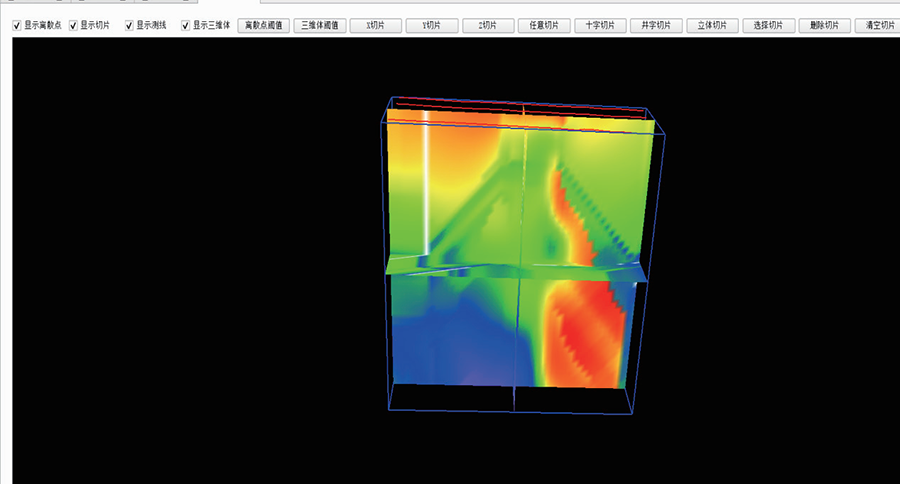900x484 pixels.
Task: Click the blue region of the lower slice
Action: [440, 340]
